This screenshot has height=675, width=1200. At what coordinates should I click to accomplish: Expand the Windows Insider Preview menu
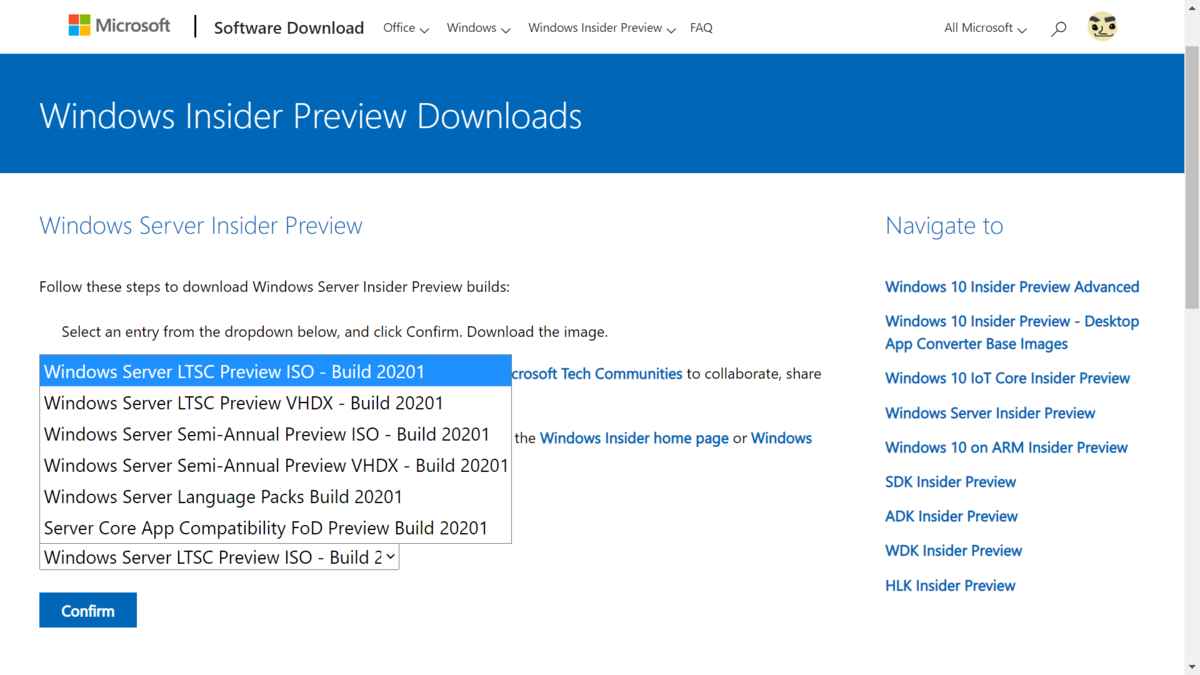tap(602, 28)
